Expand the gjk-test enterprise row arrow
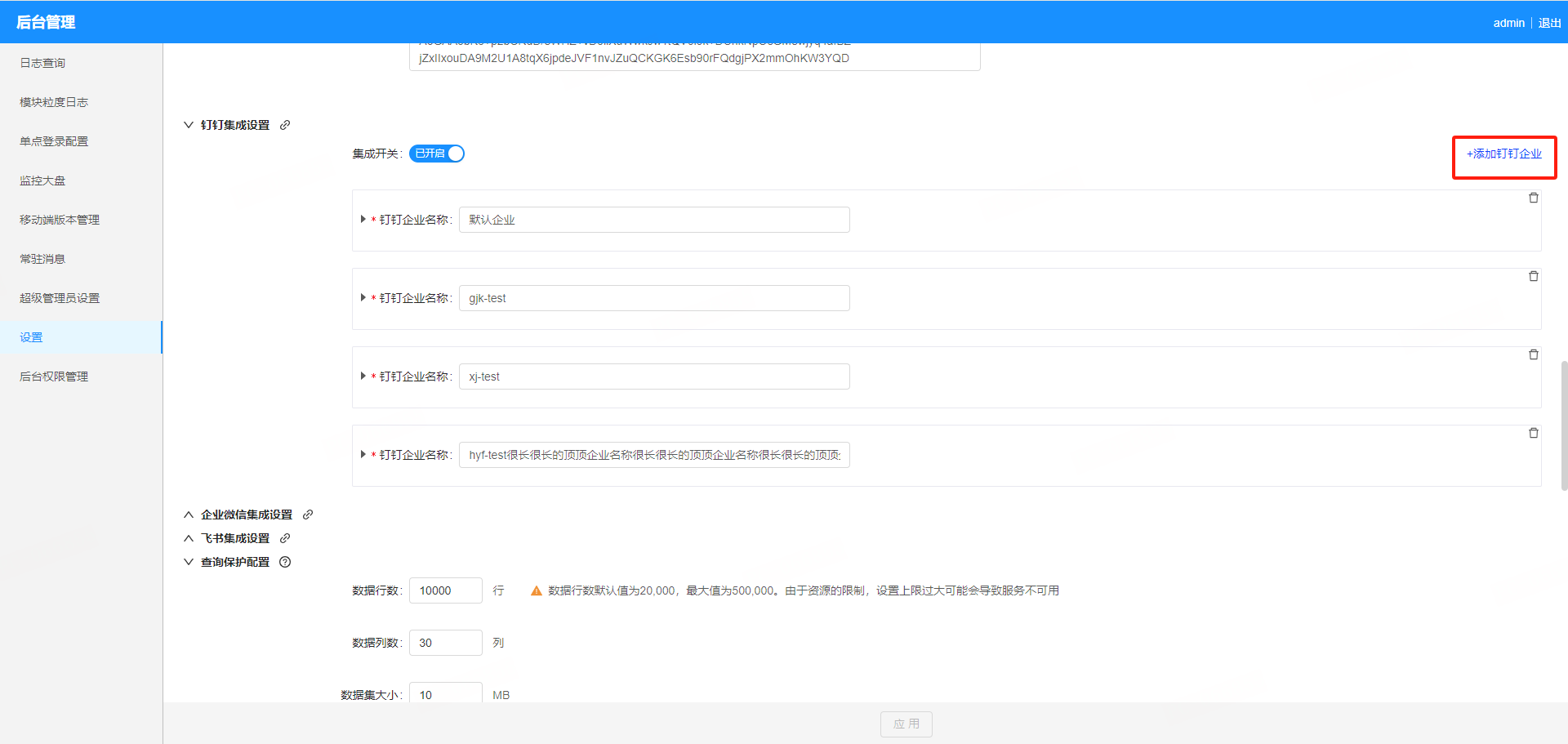The width and height of the screenshot is (1568, 744). (363, 297)
